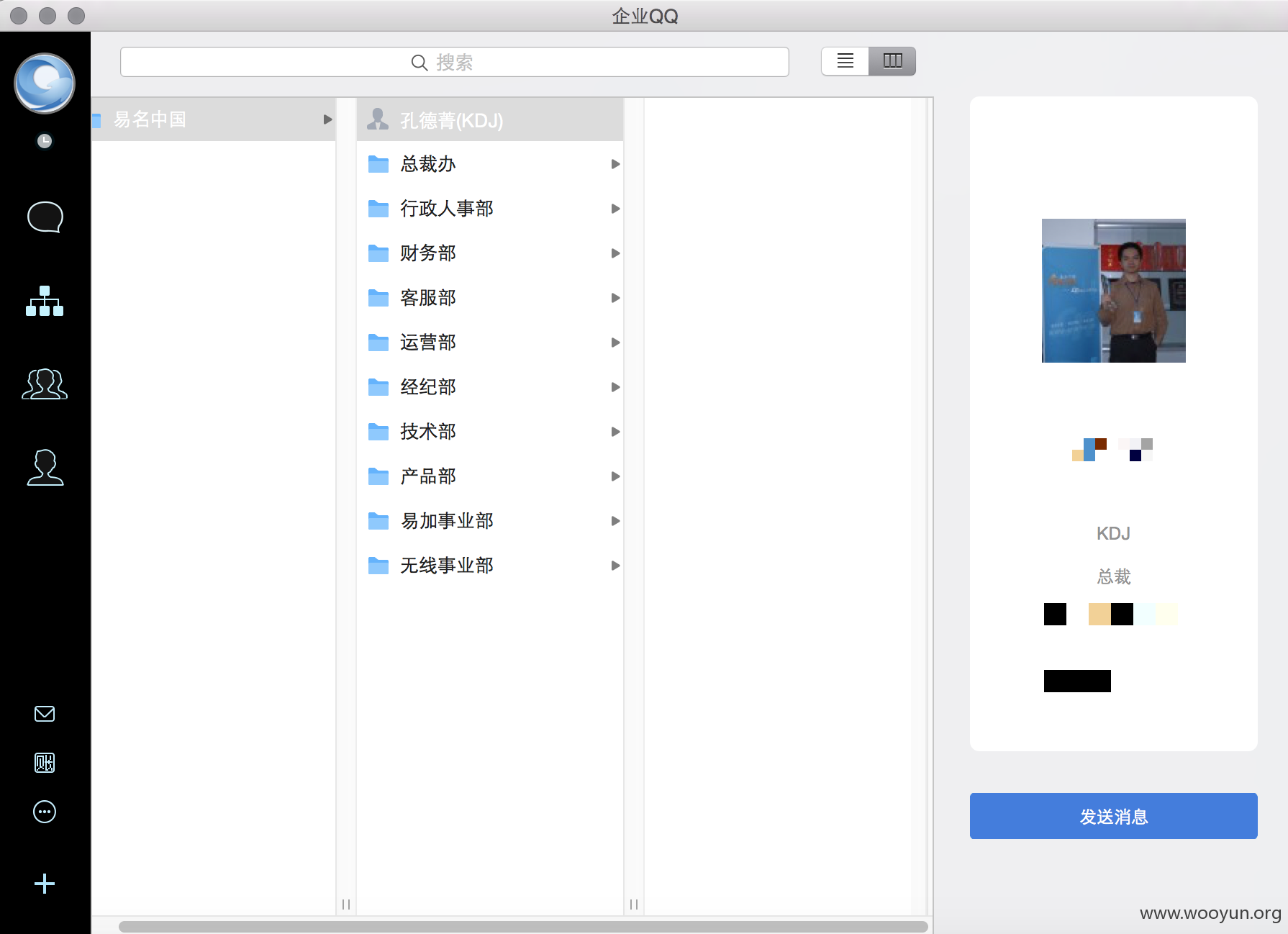
Task: Select contact 孔德菁(KDJ)
Action: coord(490,119)
